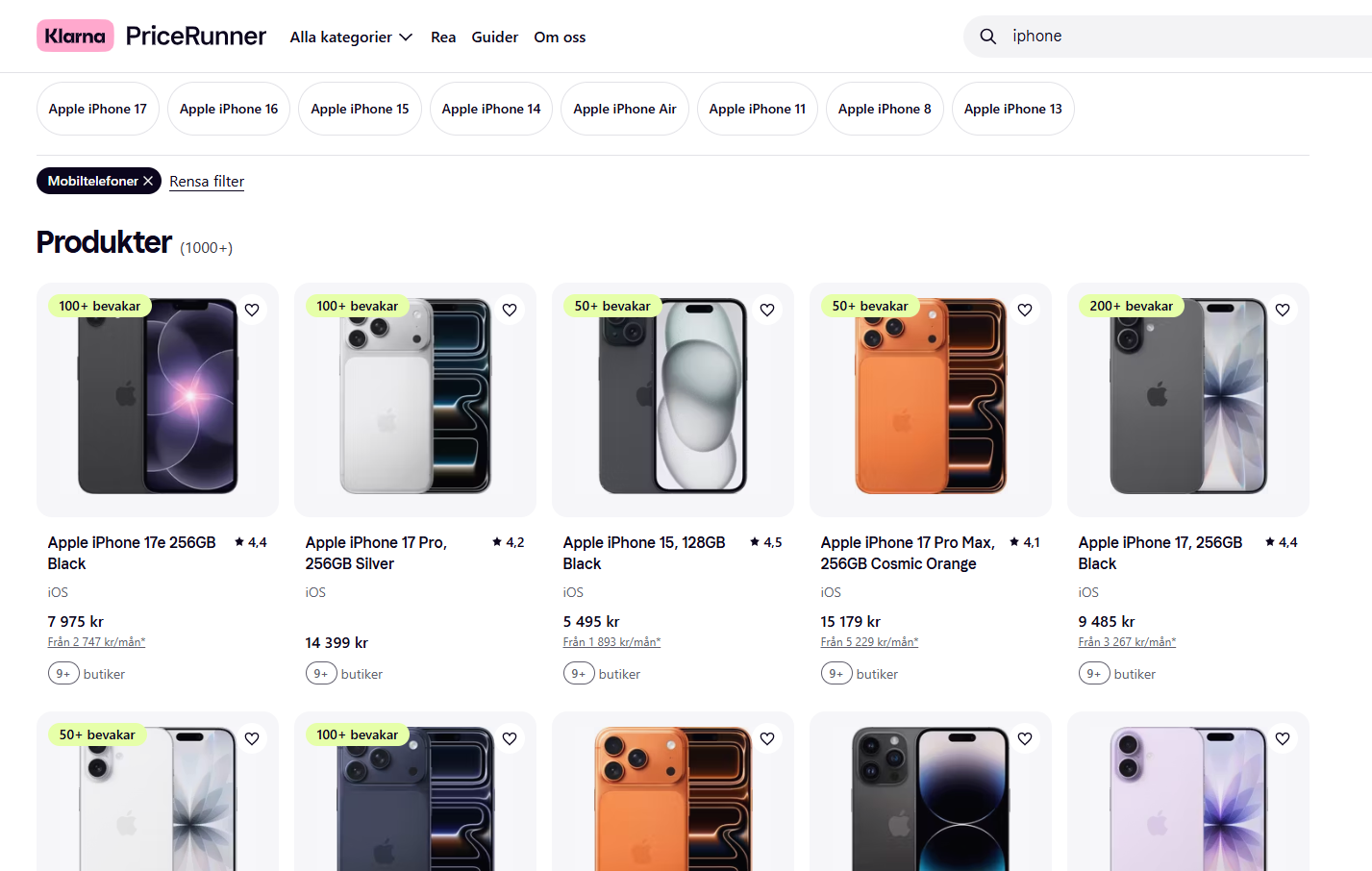This screenshot has height=871, width=1372.
Task: Toggle heart on iPhone 15 128GB Black
Action: [767, 310]
